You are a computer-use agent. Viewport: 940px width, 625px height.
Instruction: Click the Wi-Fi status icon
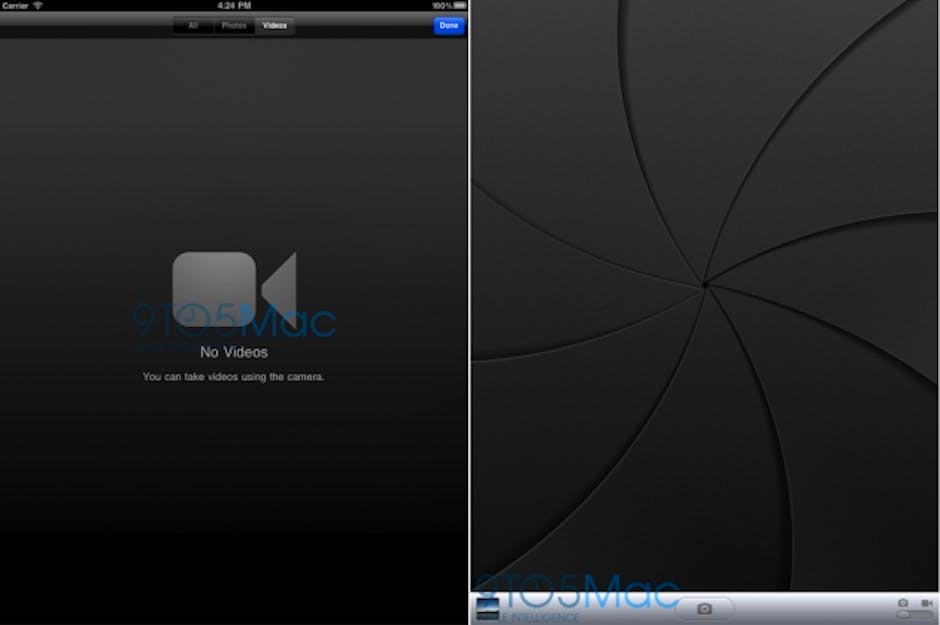click(x=38, y=5)
